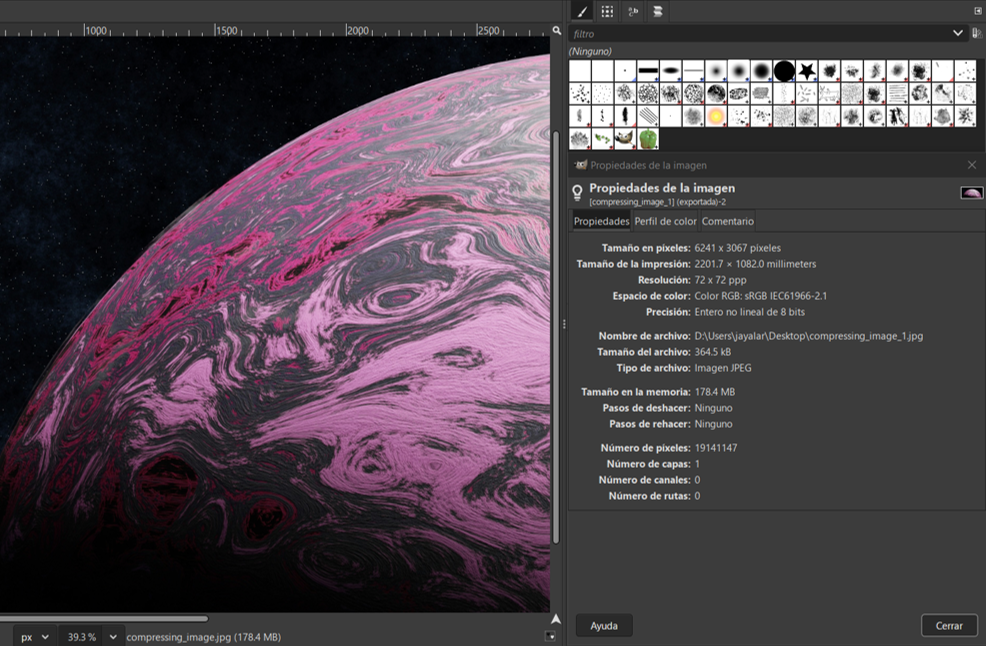Select the fuzzy round brush beside the solid circle
986x646 pixels.
click(x=761, y=70)
